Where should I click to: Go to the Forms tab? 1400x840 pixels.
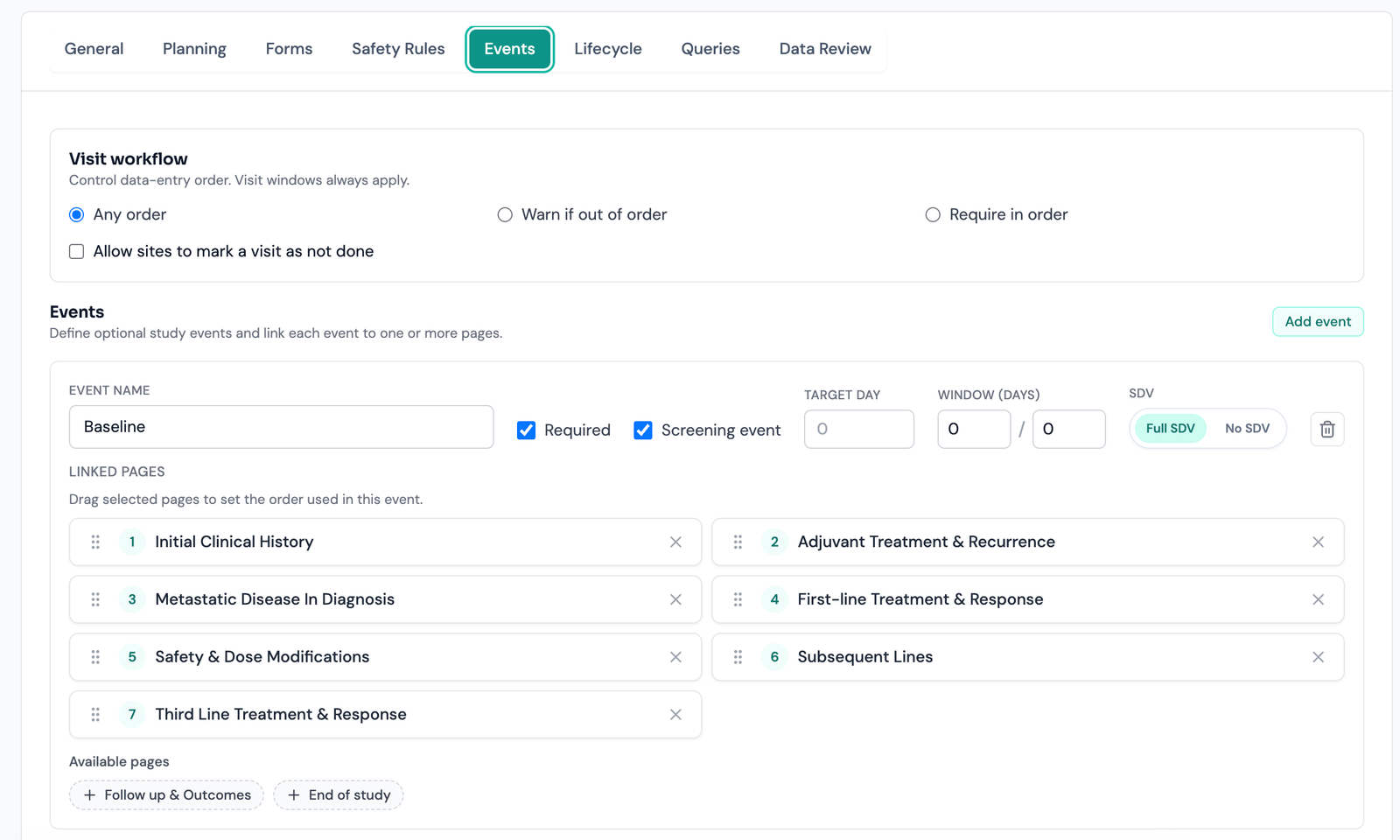pos(289,49)
